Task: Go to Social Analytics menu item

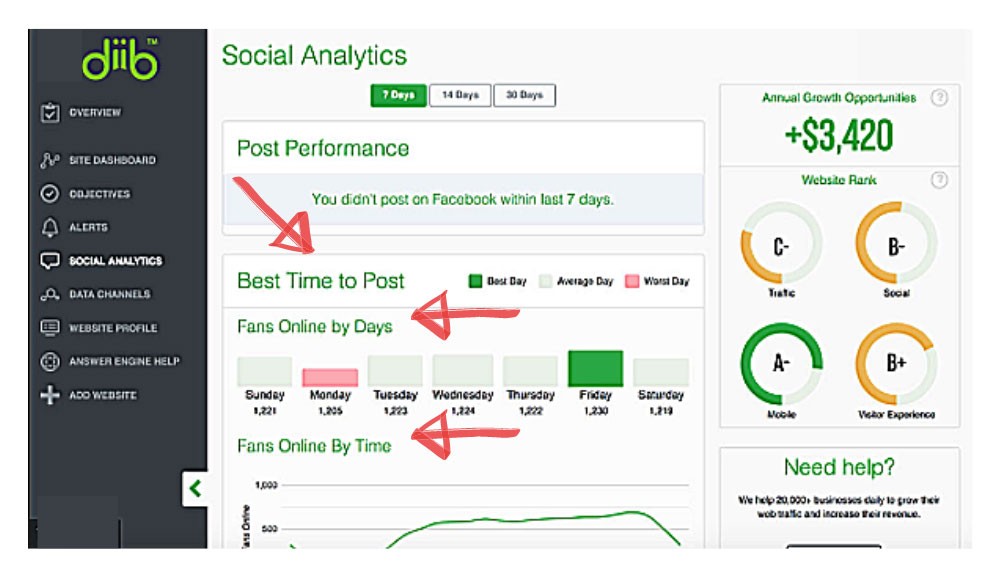Action: coord(115,261)
